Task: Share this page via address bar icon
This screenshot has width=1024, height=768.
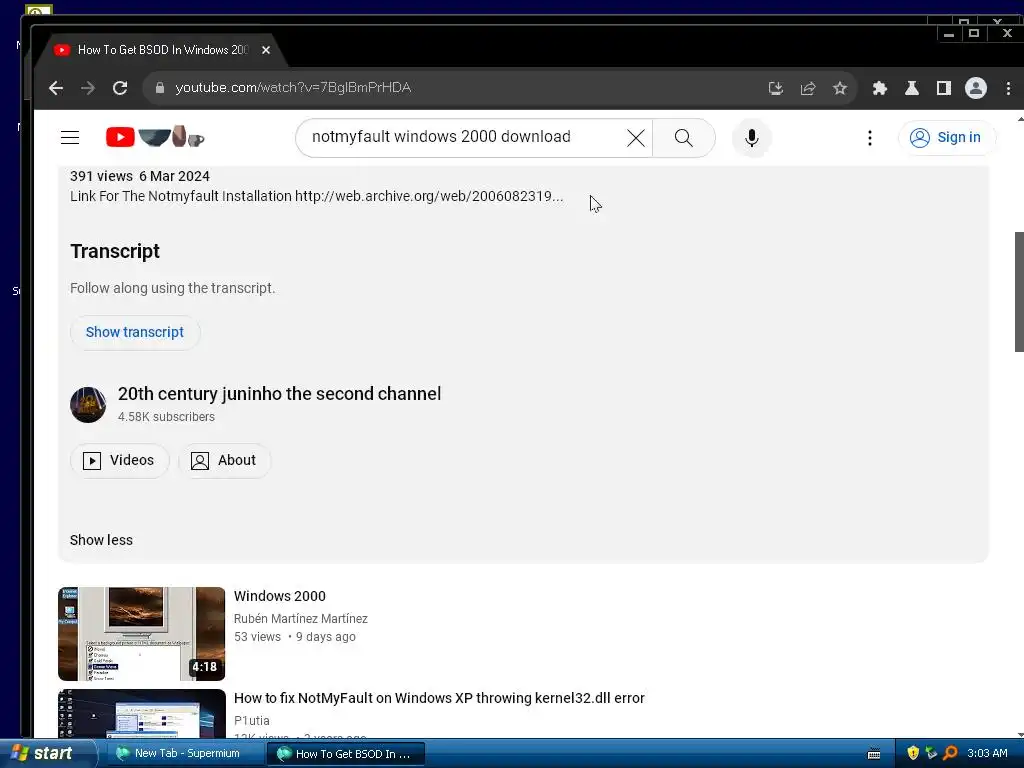Action: (808, 88)
